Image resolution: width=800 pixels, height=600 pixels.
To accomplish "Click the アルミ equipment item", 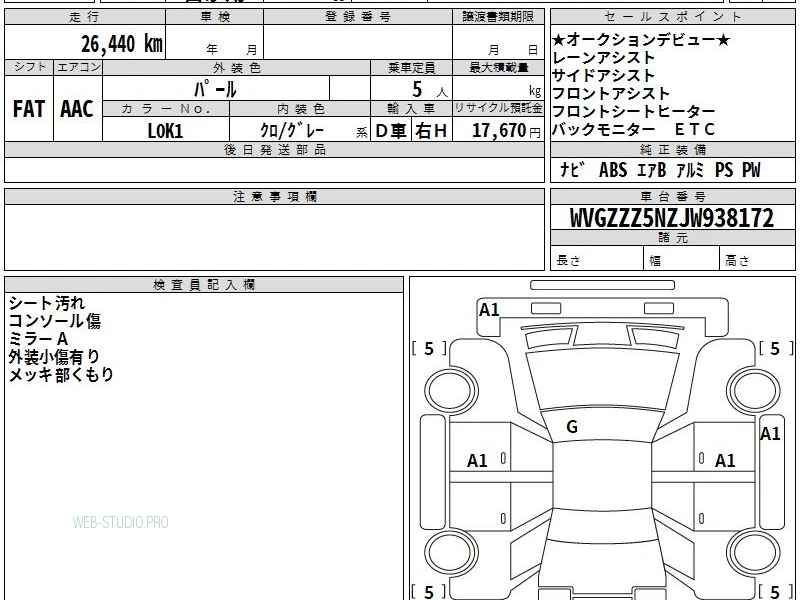I will pyautogui.click(x=690, y=170).
